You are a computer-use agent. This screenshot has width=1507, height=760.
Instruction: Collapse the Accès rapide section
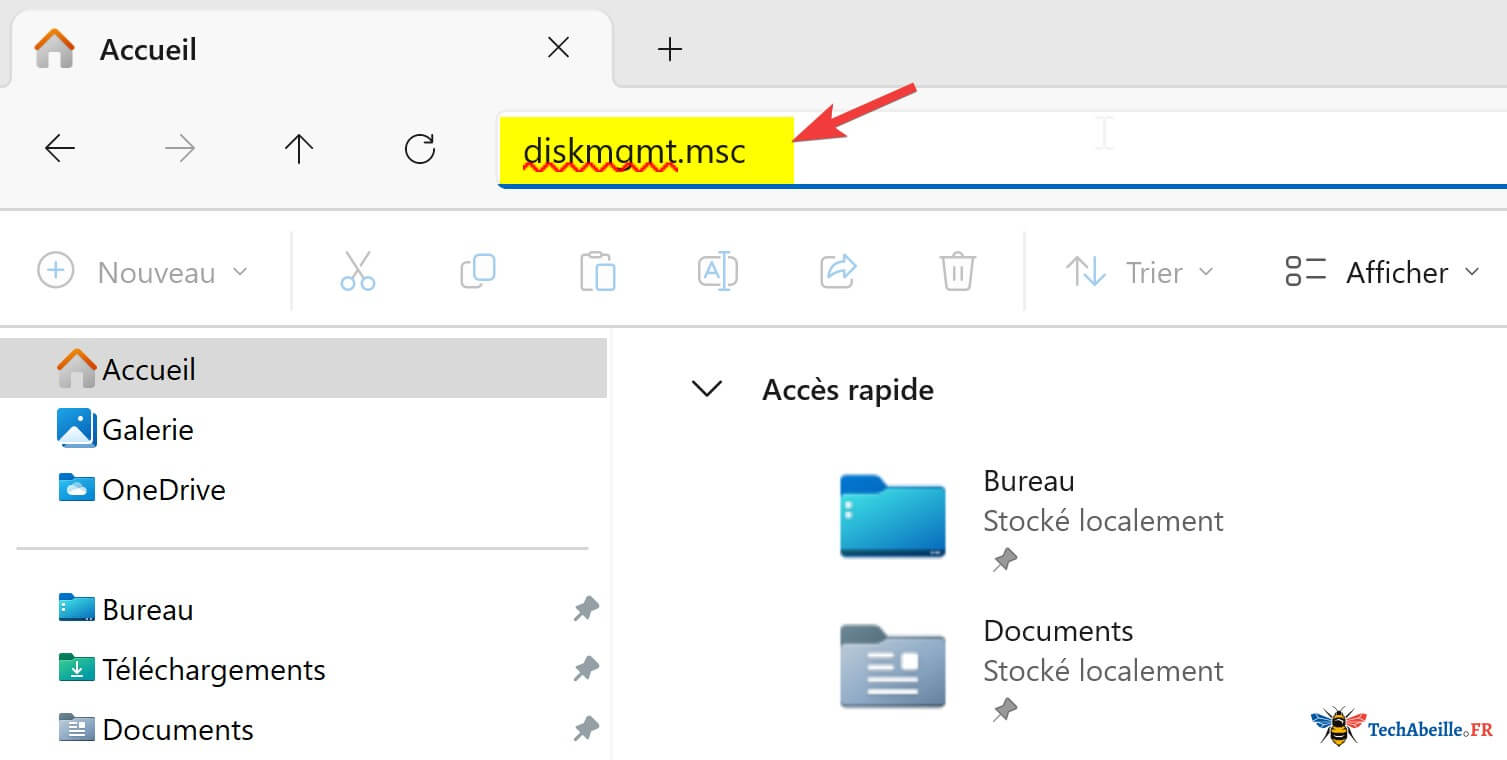(707, 389)
